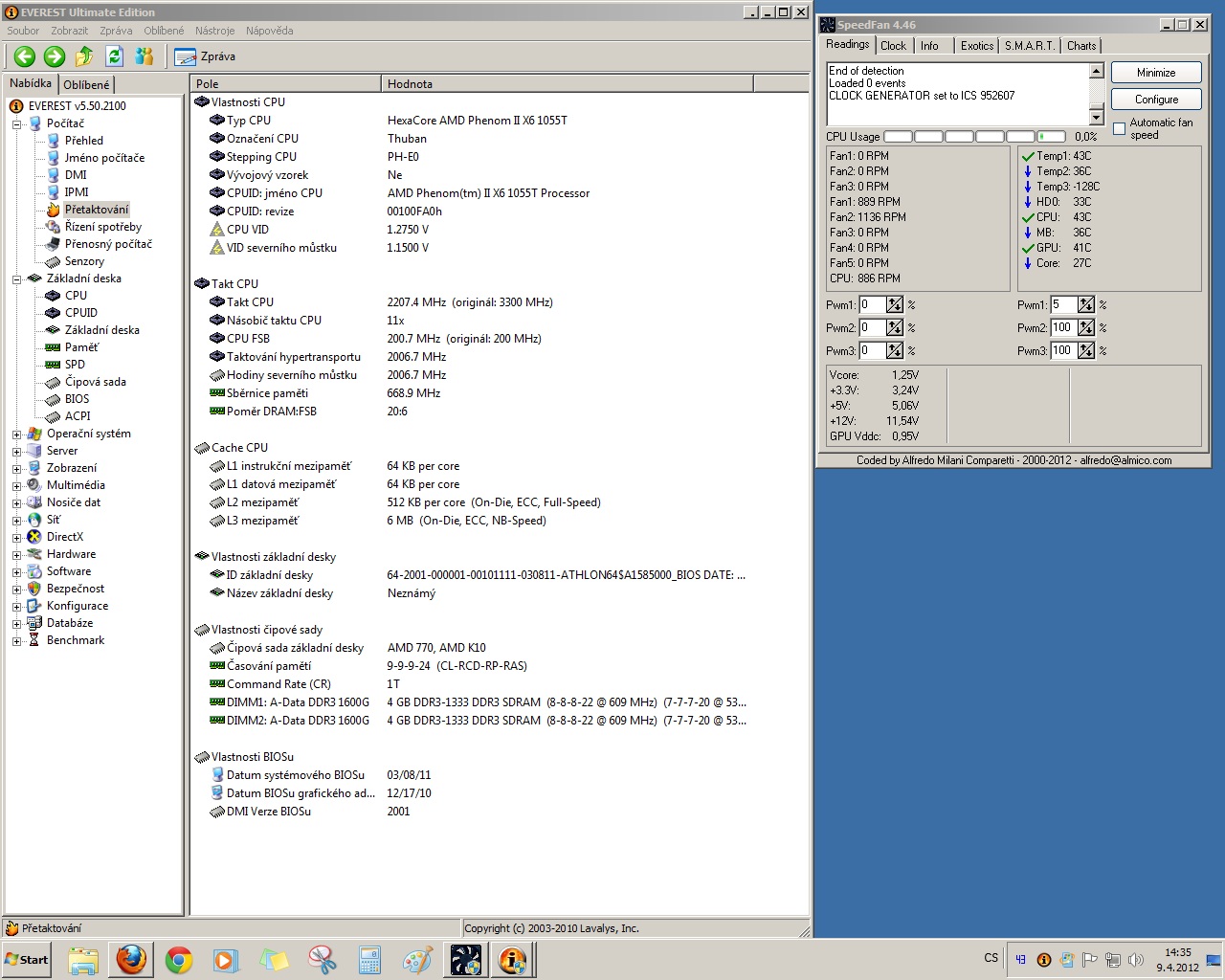Select Přehled in the tree
Image resolution: width=1225 pixels, height=980 pixels.
pos(83,141)
